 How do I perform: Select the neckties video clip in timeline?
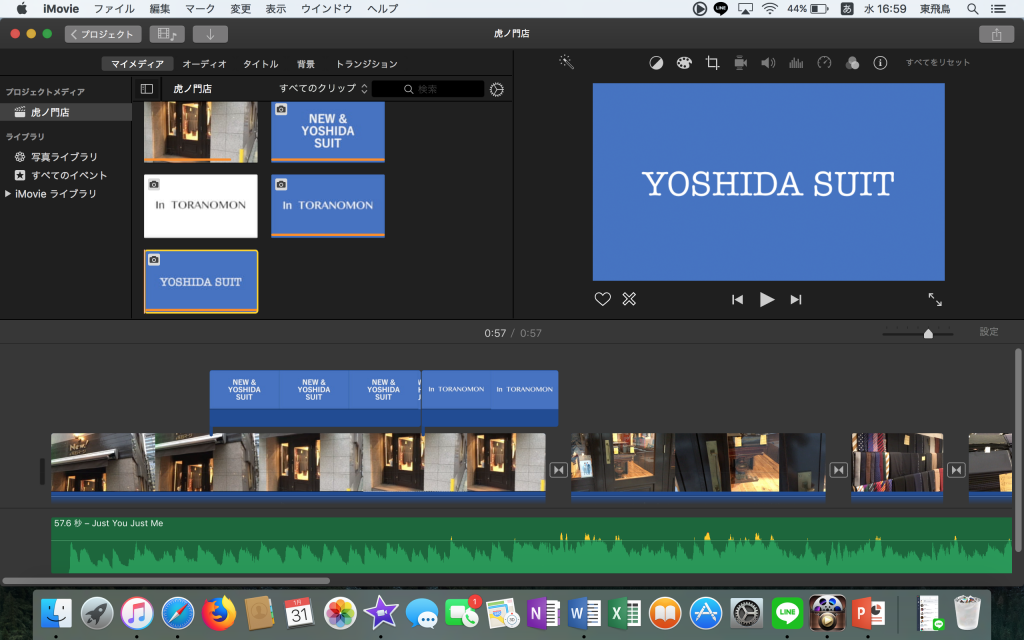tap(897, 465)
